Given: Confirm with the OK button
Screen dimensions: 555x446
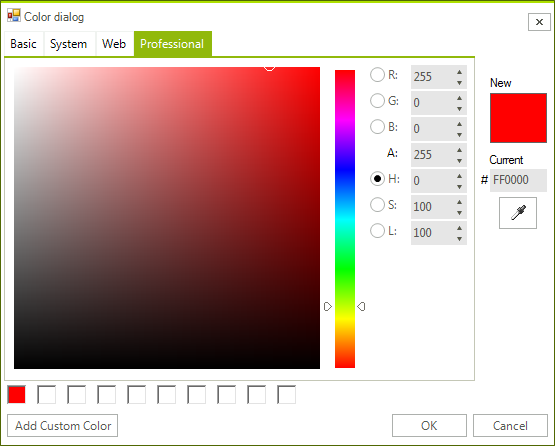Looking at the screenshot, I should click(429, 425).
